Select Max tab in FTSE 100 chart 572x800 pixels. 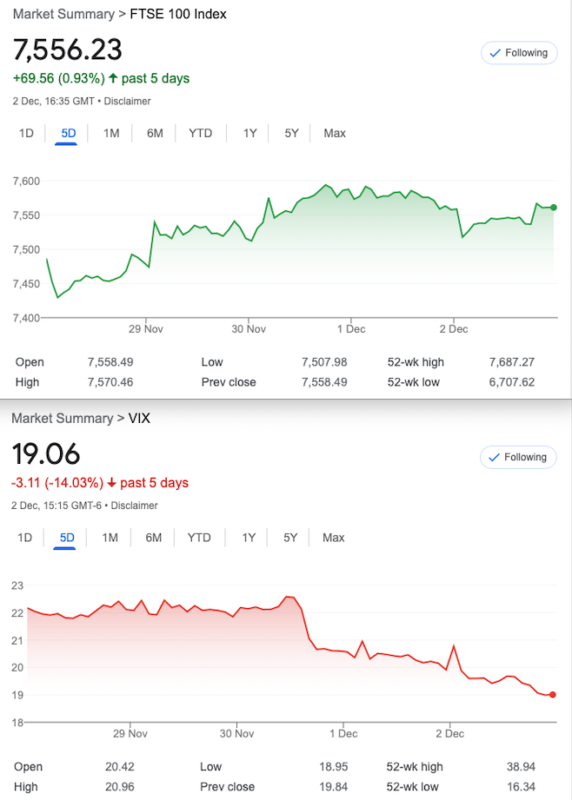click(335, 133)
